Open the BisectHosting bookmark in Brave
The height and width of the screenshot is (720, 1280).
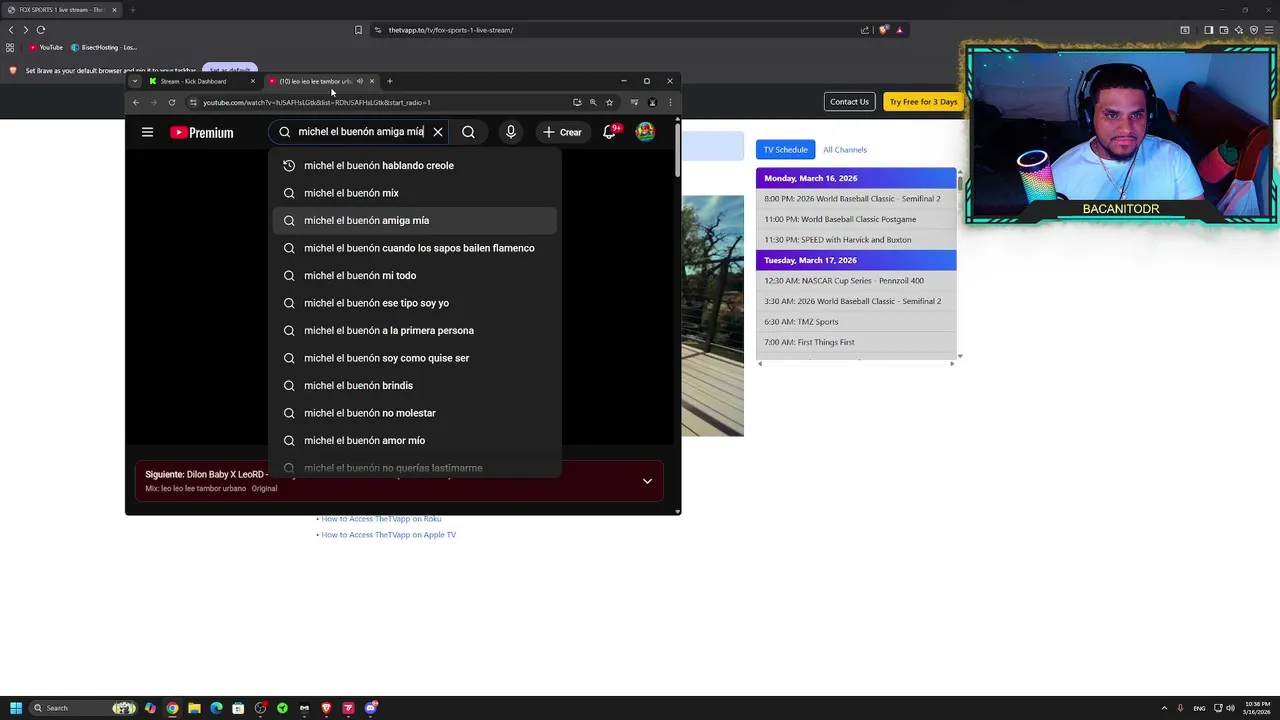[x=104, y=47]
